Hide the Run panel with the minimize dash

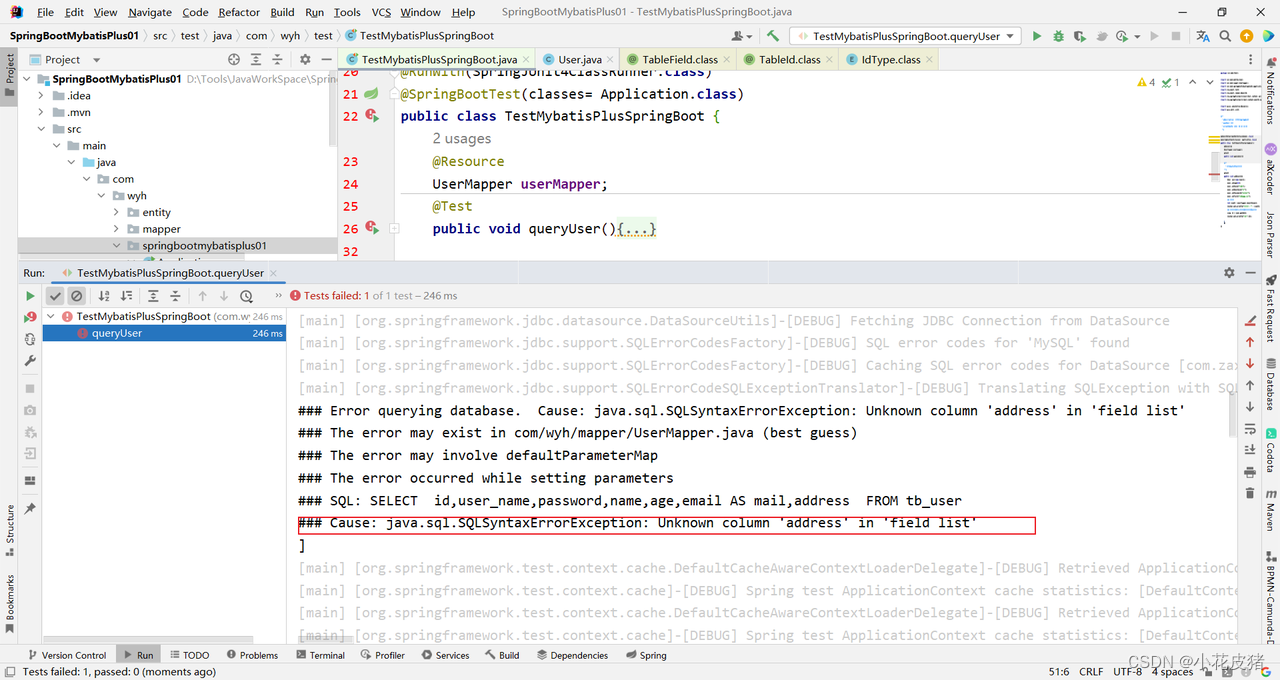1251,273
